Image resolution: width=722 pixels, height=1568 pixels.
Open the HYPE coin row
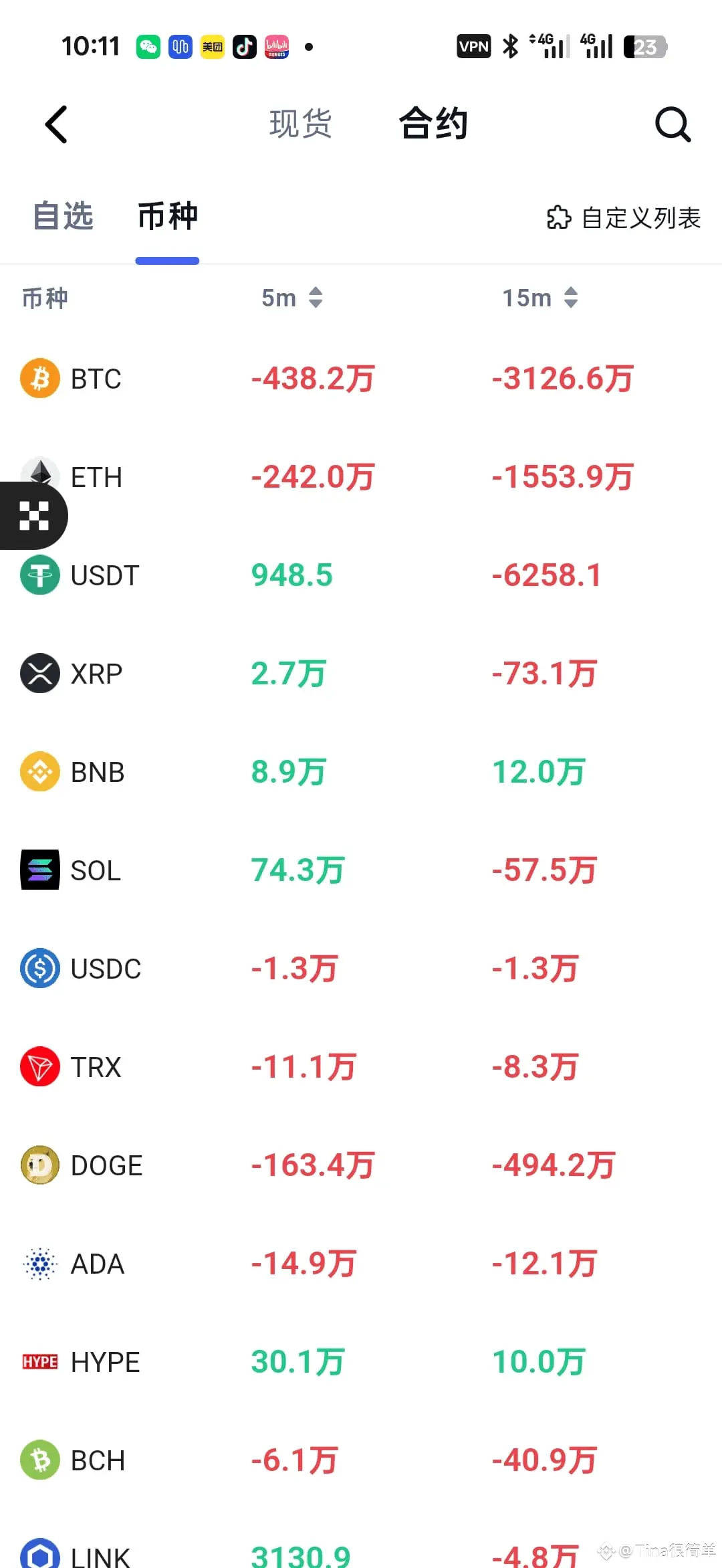106,1362
